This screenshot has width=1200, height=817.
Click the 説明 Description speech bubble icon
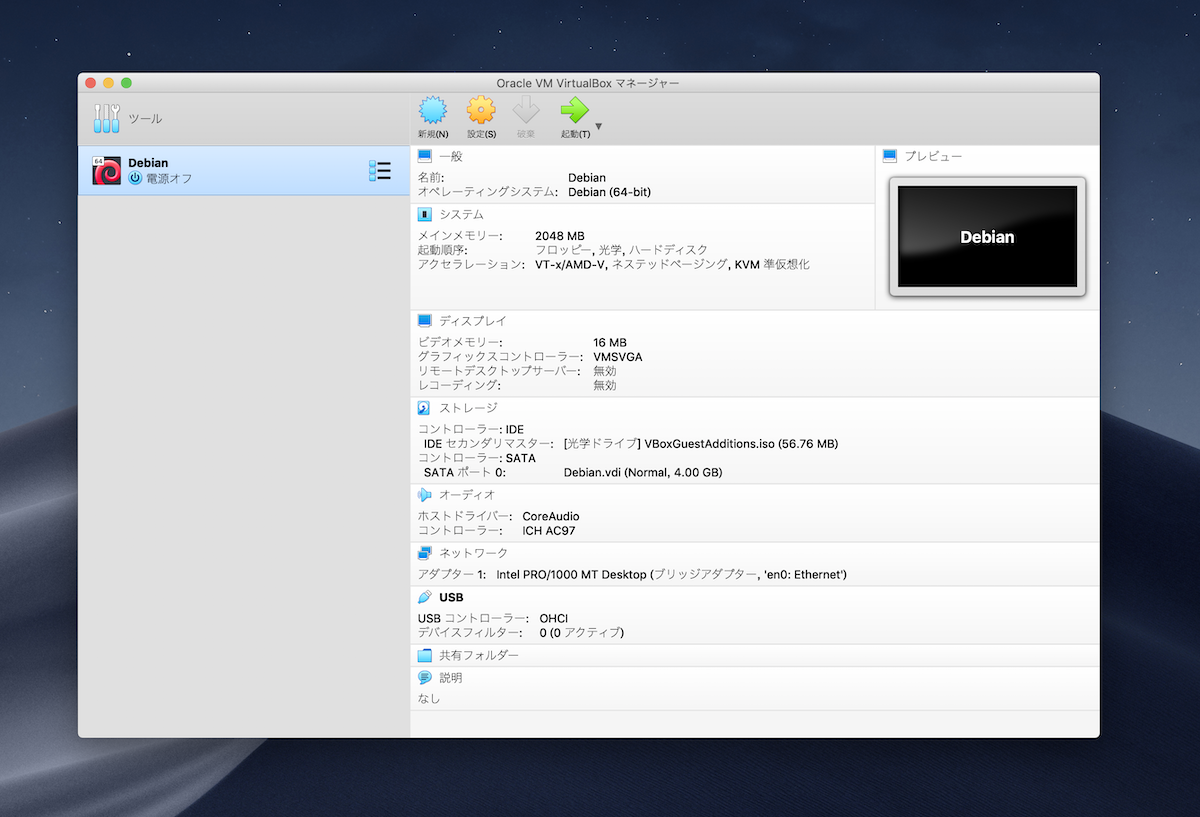(425, 677)
